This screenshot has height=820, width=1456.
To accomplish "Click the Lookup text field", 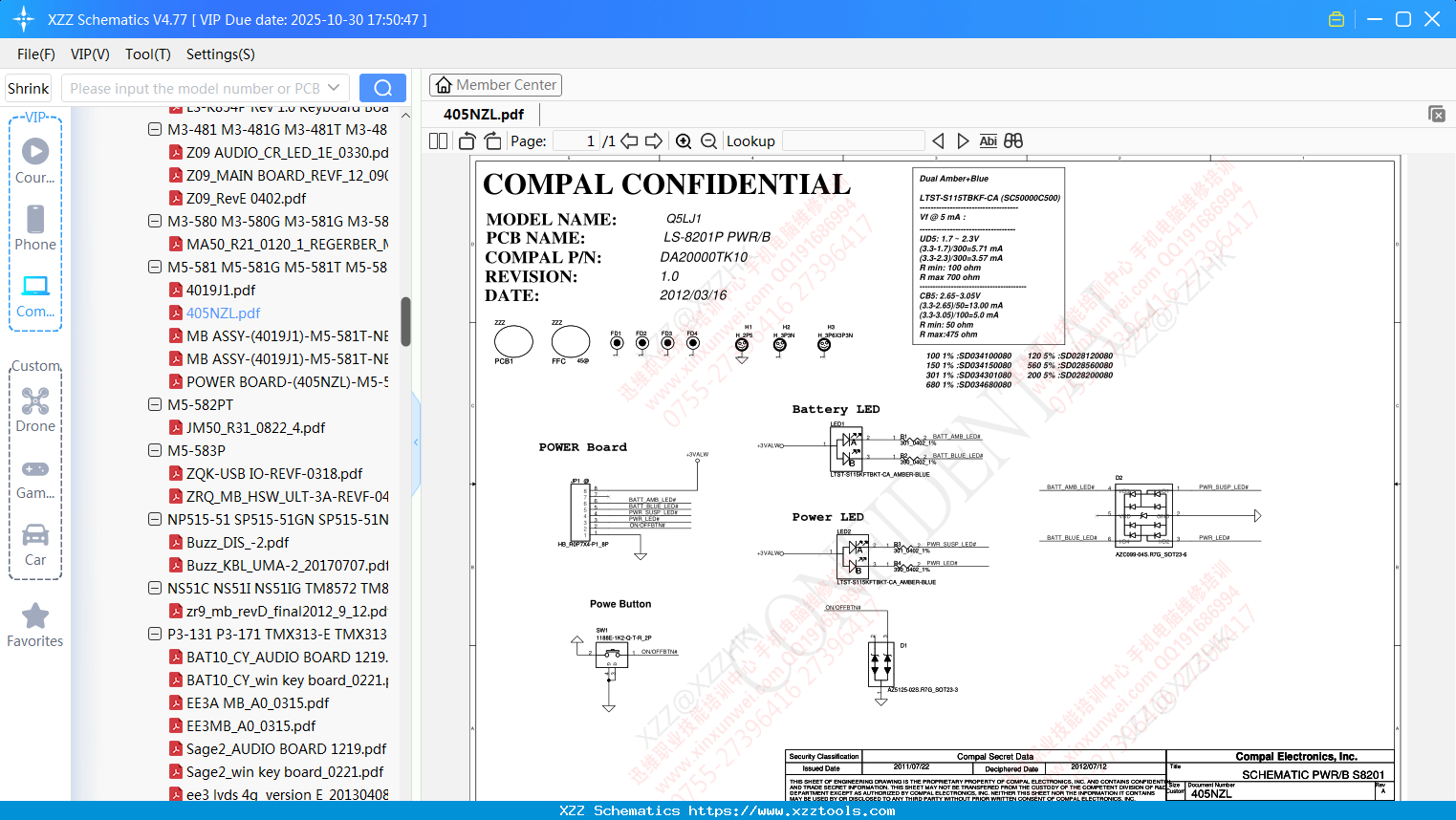I will click(854, 140).
